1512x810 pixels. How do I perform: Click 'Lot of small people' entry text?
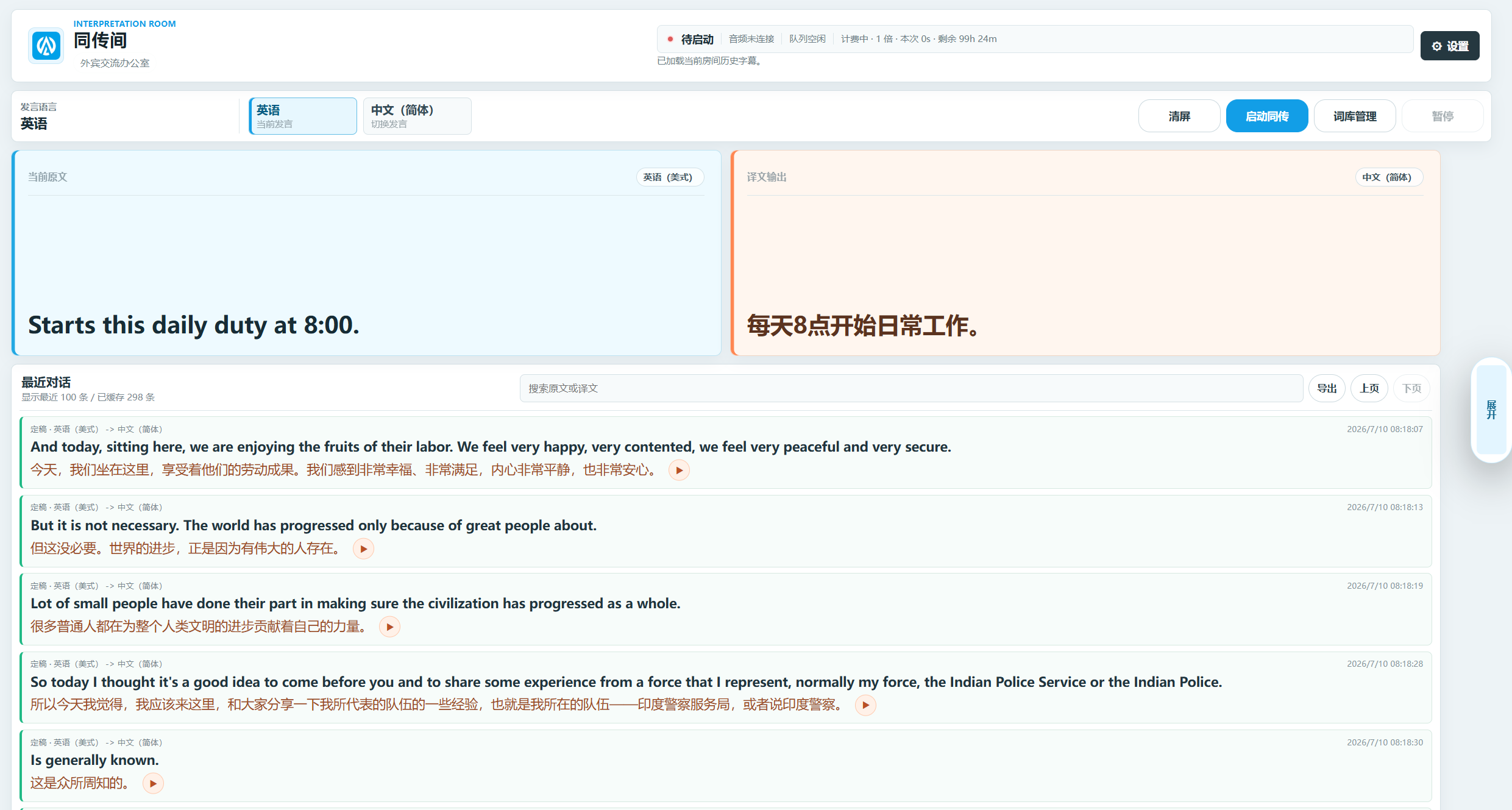point(355,603)
